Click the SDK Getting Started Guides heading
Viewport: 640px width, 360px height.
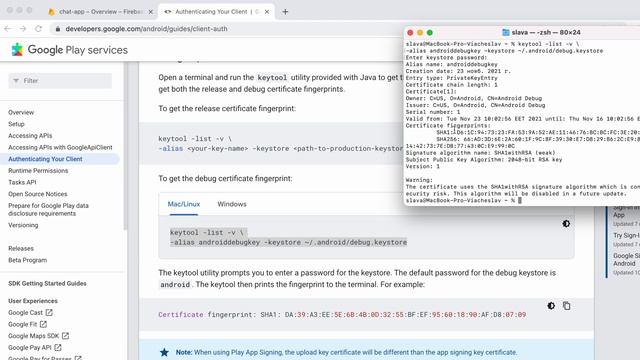click(47, 283)
